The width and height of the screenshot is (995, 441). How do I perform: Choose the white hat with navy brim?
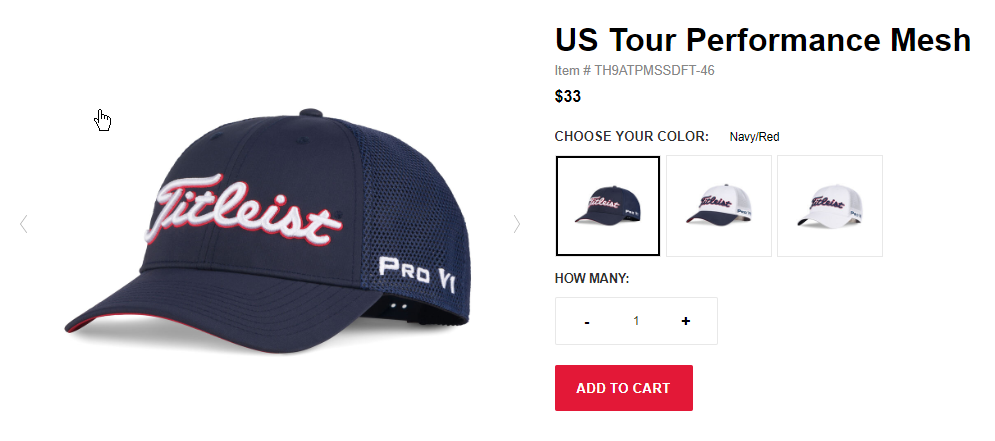(719, 206)
